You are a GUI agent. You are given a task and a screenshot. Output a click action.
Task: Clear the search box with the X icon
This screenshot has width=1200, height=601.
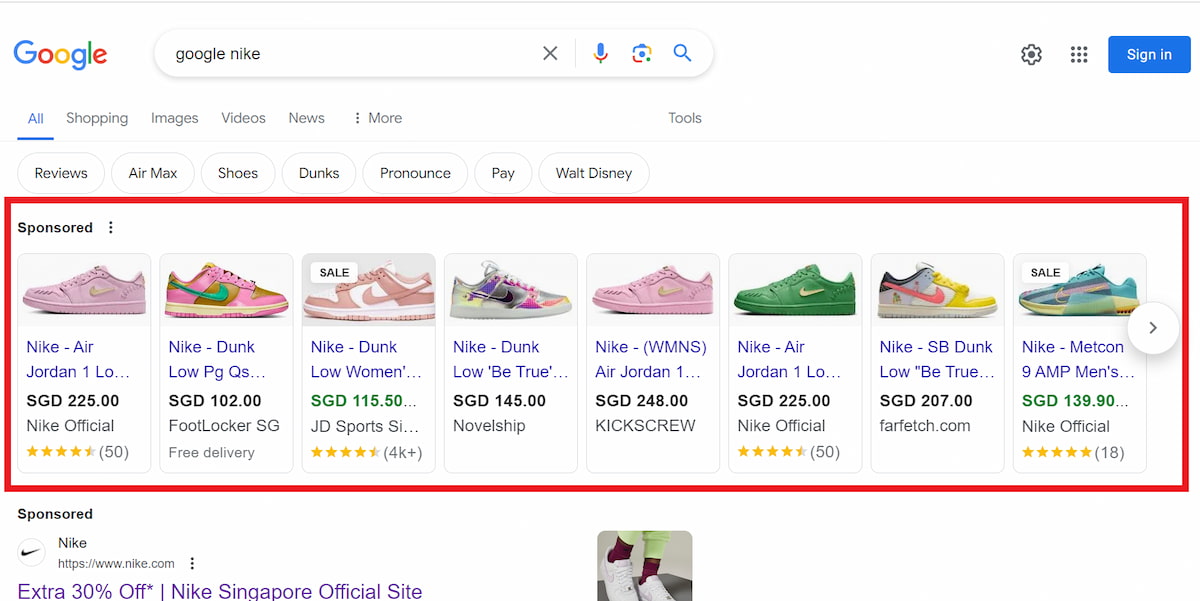tap(550, 54)
